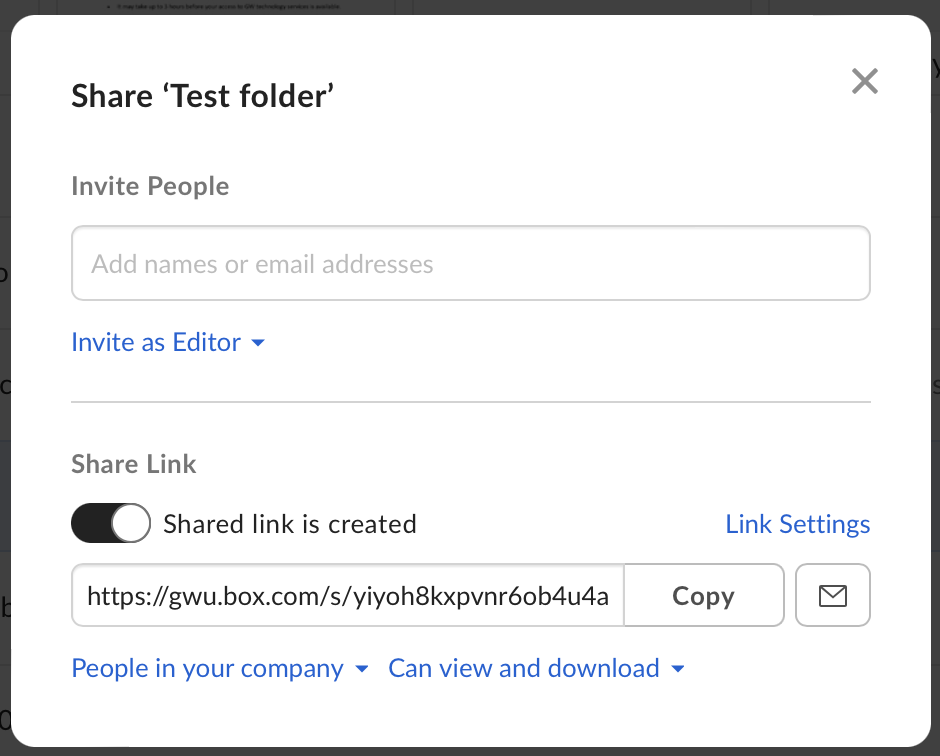
Task: Click the dimmed background above the dialog
Action: [470, 6]
